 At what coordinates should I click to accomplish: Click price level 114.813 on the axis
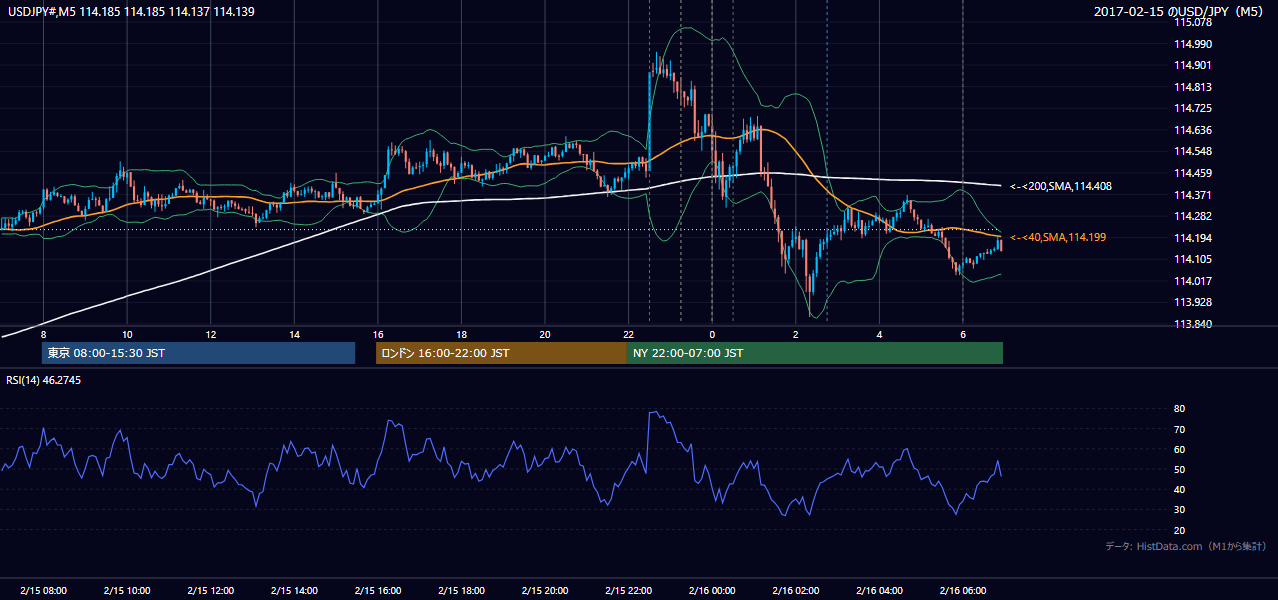(x=1193, y=87)
